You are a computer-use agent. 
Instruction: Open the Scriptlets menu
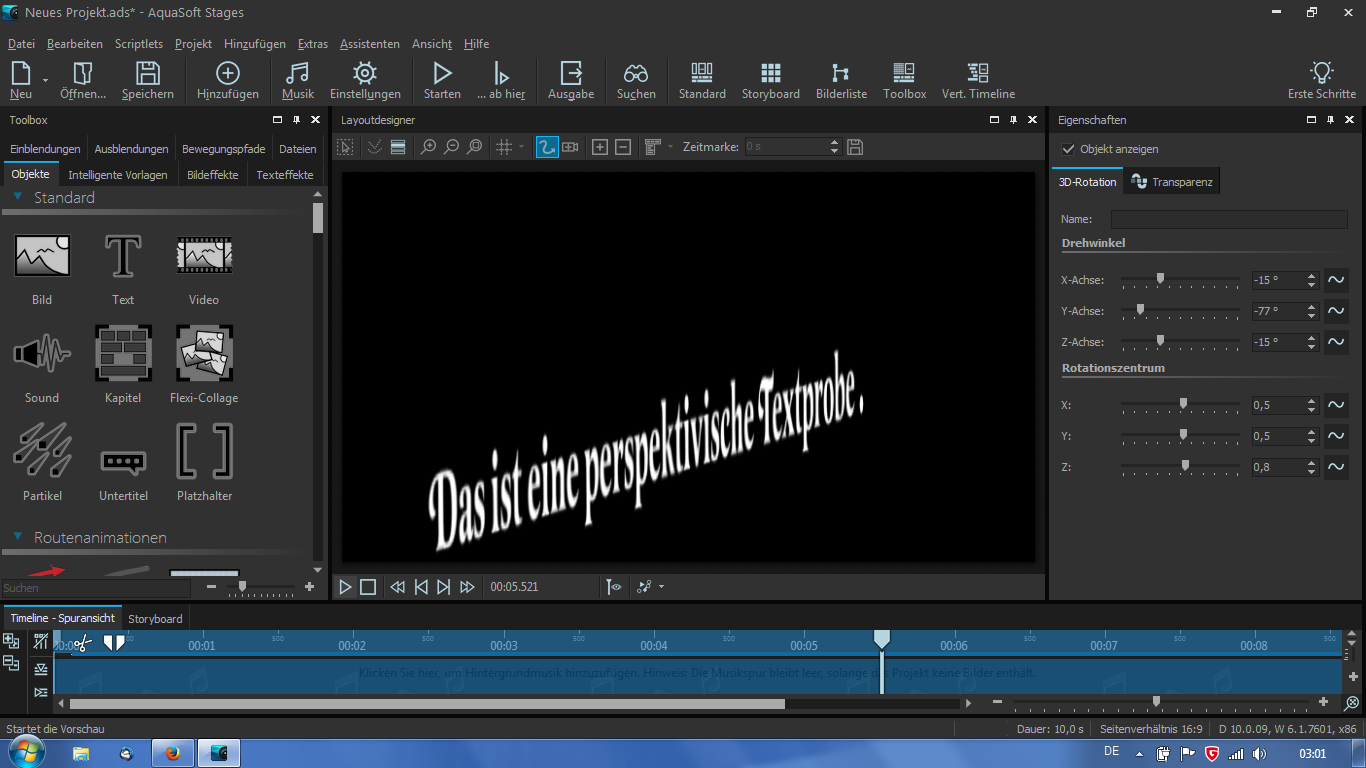pos(138,44)
